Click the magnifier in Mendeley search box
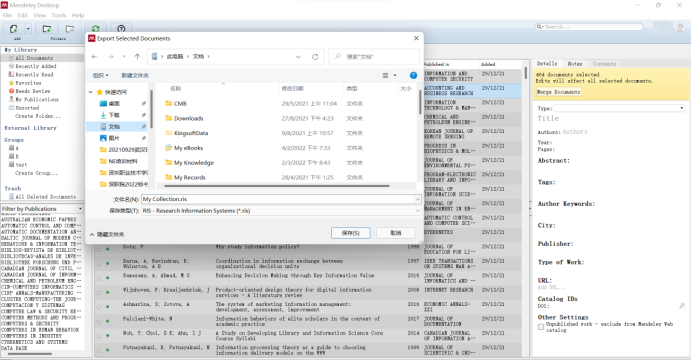Screen dimensions: 692x360 click(x=539, y=27)
